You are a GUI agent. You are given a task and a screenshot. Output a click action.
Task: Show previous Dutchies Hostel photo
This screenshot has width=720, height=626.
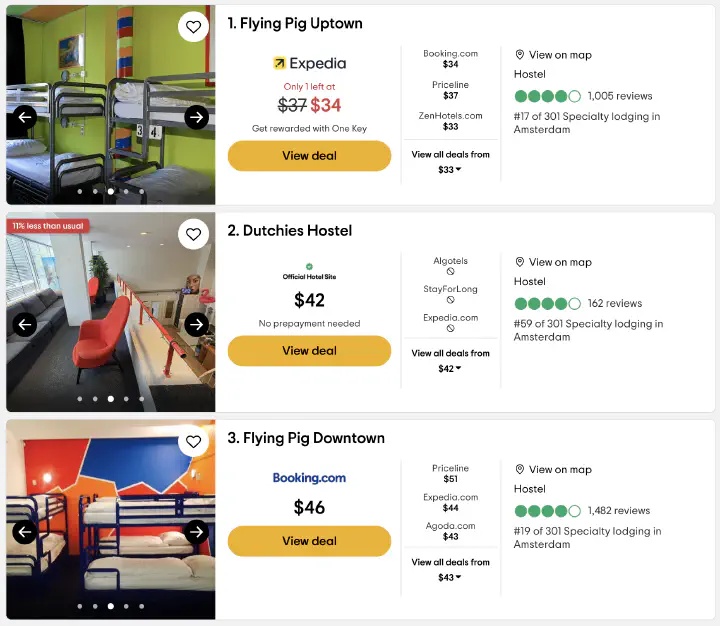tap(25, 324)
